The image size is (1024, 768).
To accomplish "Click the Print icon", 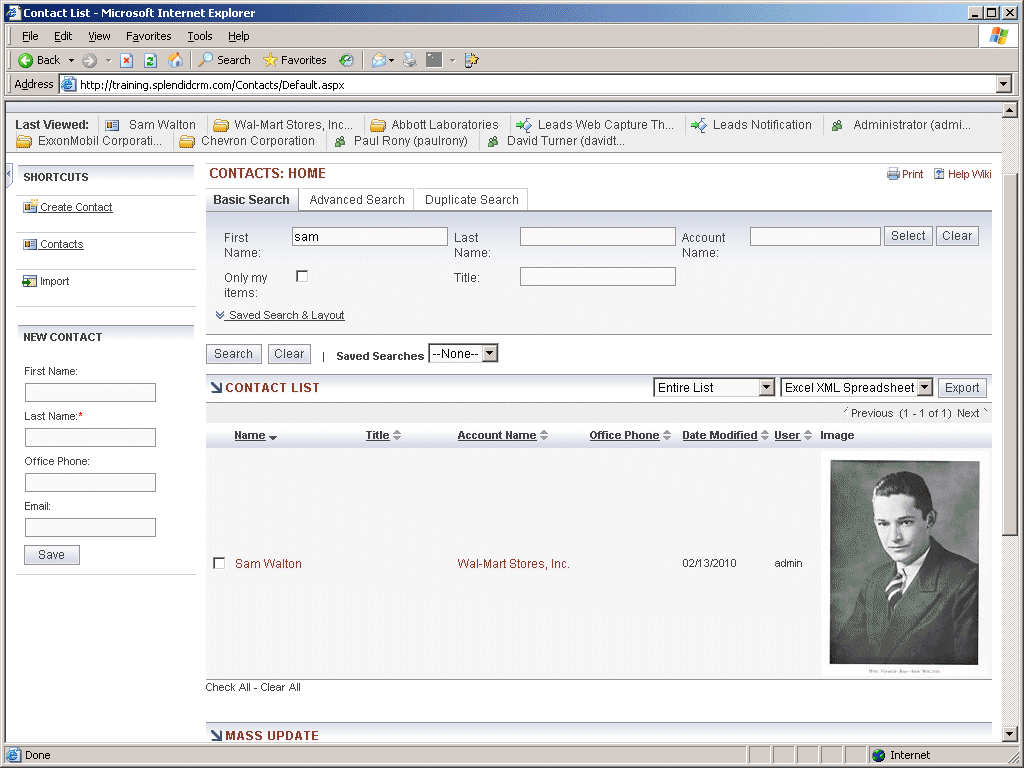I will (x=893, y=174).
